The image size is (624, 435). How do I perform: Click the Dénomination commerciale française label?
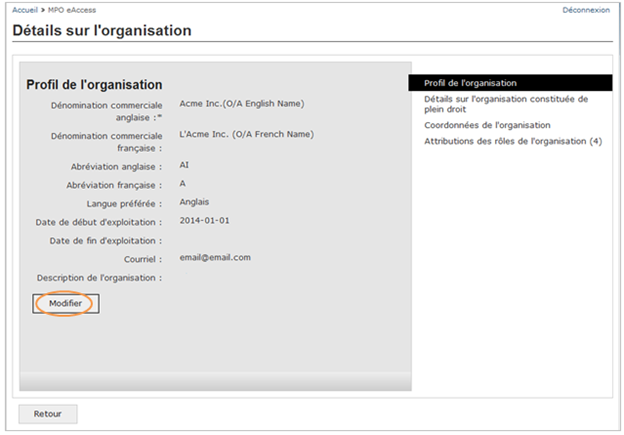coord(107,142)
